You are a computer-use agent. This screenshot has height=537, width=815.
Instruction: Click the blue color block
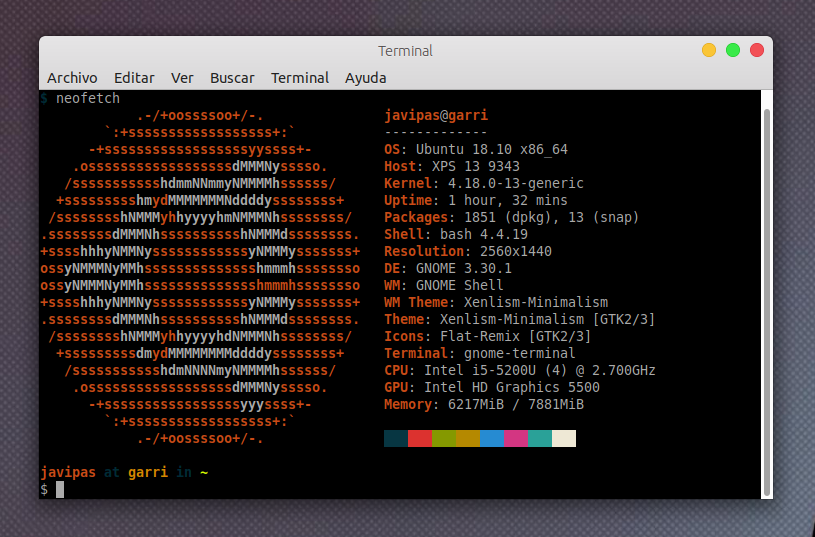[x=492, y=438]
